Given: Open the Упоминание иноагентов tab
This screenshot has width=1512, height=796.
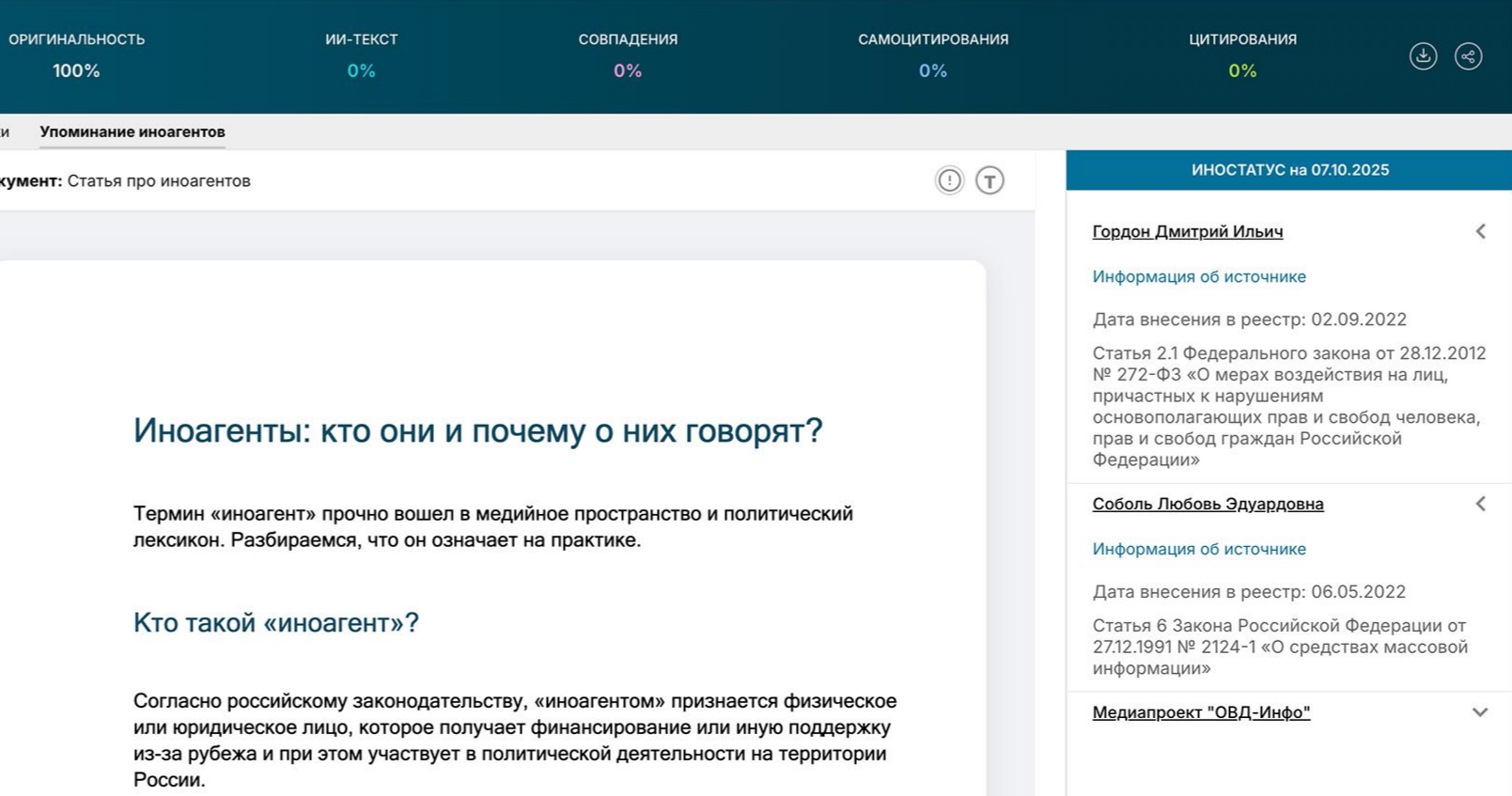Looking at the screenshot, I should tap(132, 132).
